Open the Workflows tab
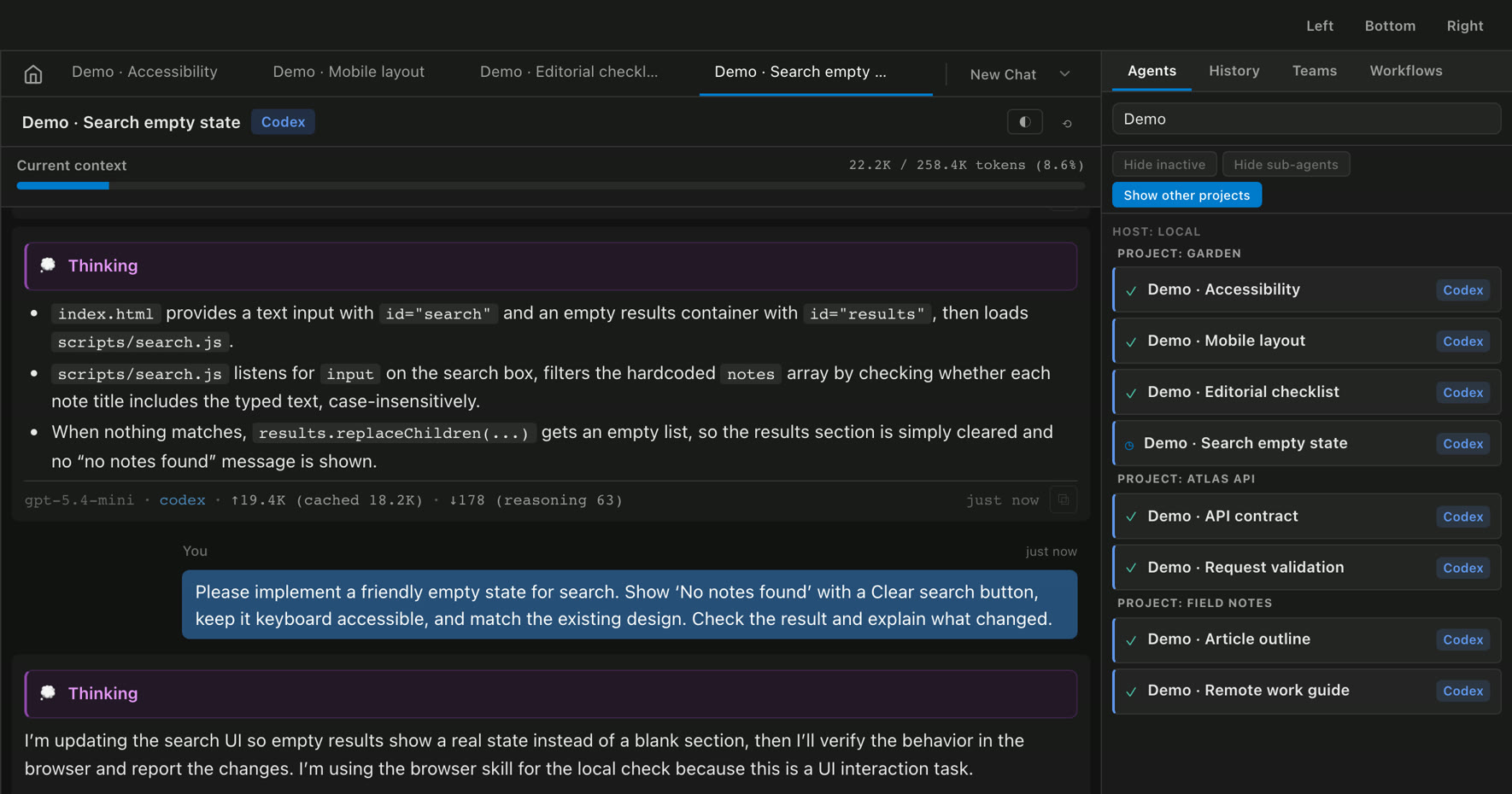Image resolution: width=1512 pixels, height=794 pixels. click(x=1405, y=71)
